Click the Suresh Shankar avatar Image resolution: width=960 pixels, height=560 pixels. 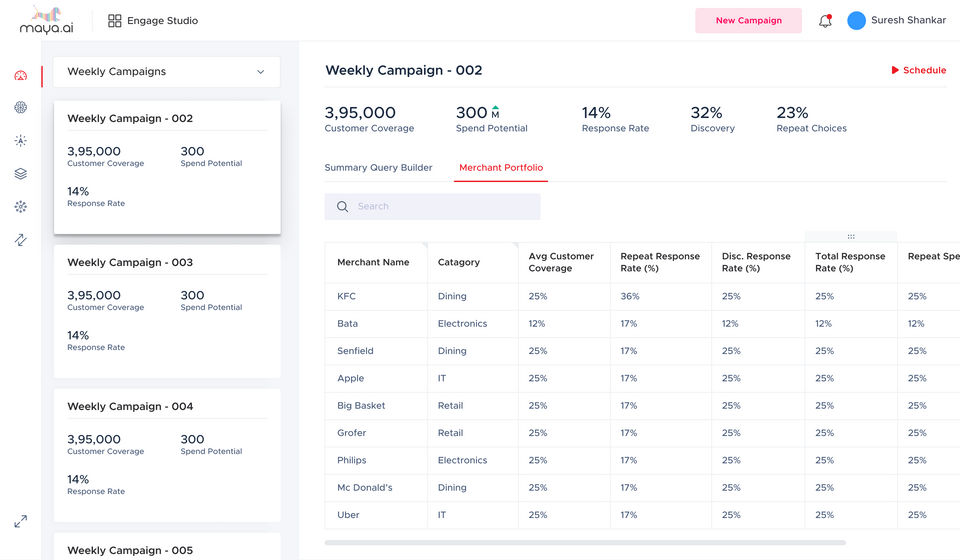click(x=857, y=21)
